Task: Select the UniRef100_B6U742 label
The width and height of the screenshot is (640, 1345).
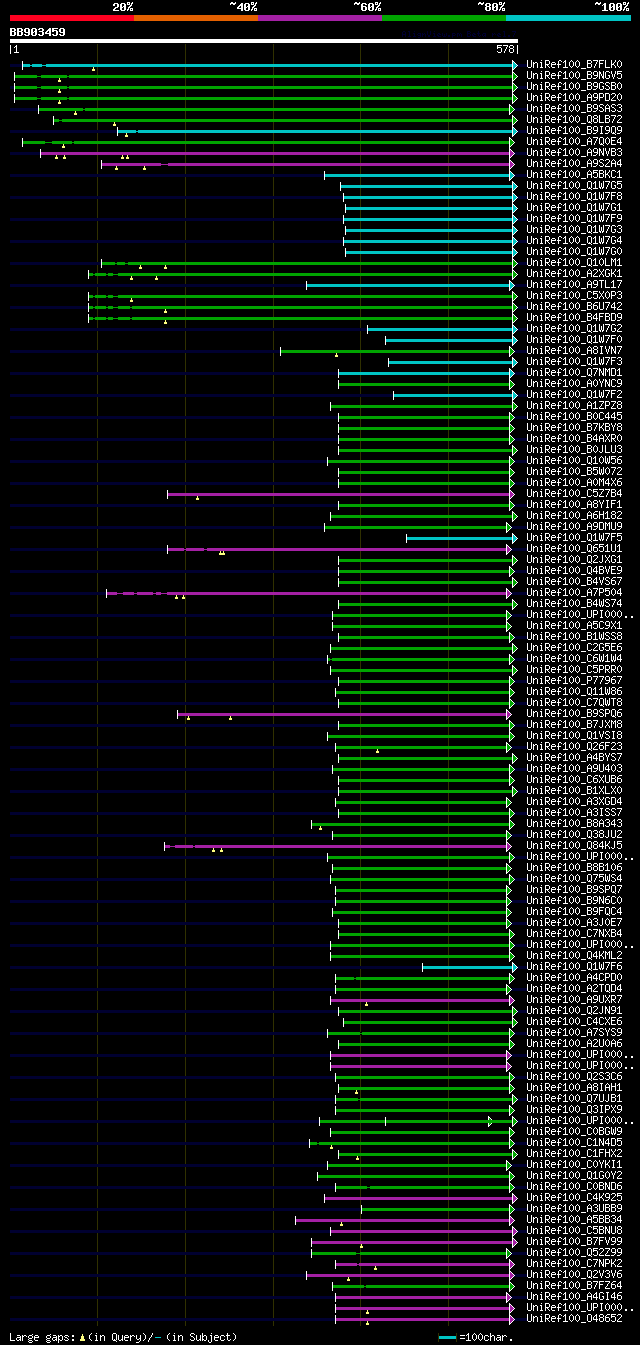Action: (574, 307)
